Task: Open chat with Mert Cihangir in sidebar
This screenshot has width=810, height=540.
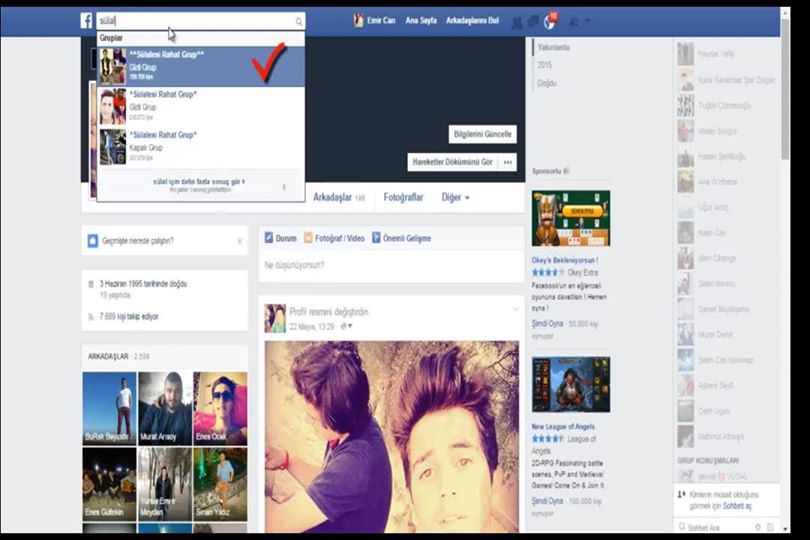Action: (726, 258)
